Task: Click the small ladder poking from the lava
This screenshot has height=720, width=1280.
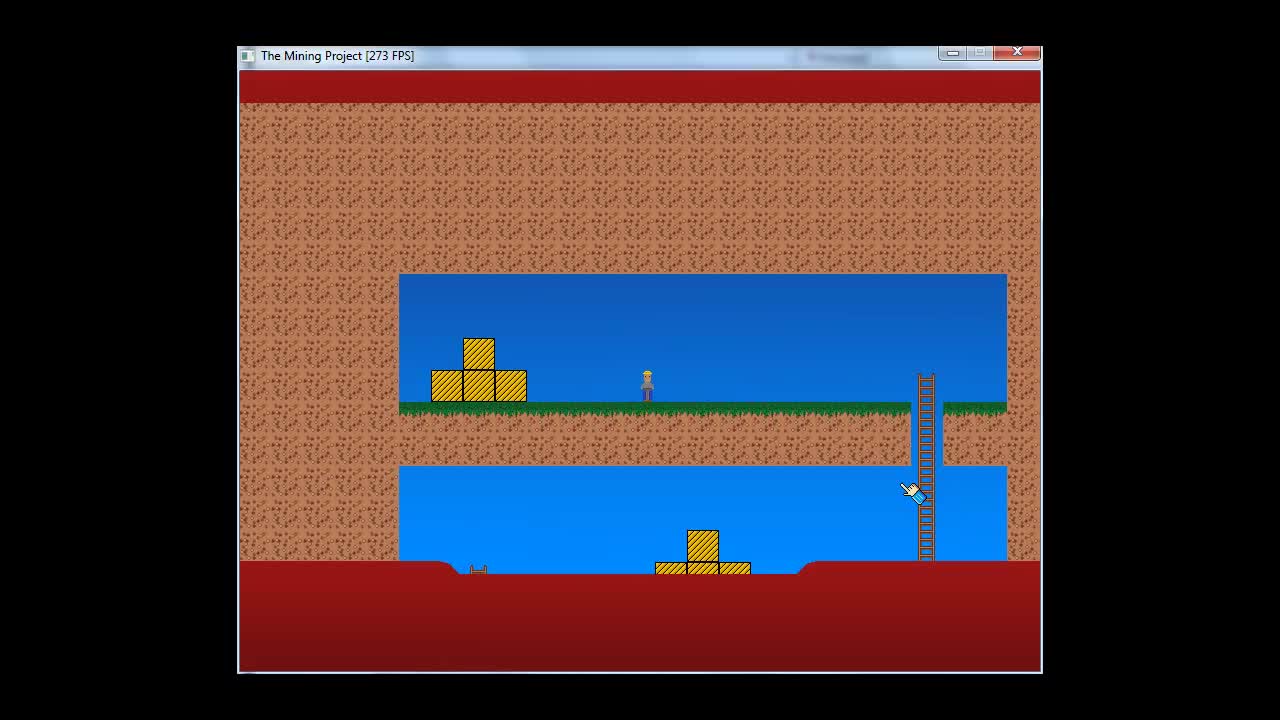Action: pos(478,570)
